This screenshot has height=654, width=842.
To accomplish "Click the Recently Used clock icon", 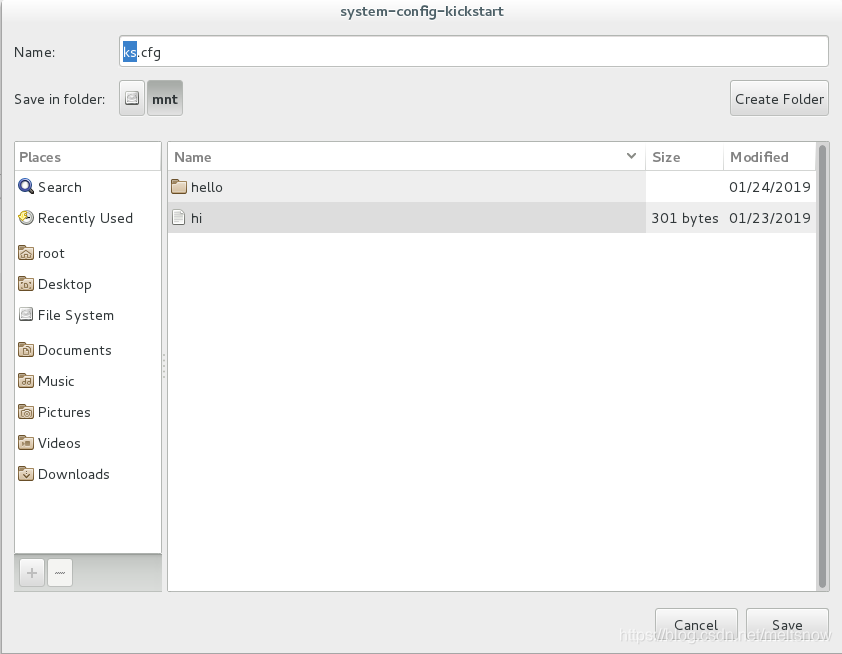I will [26, 217].
